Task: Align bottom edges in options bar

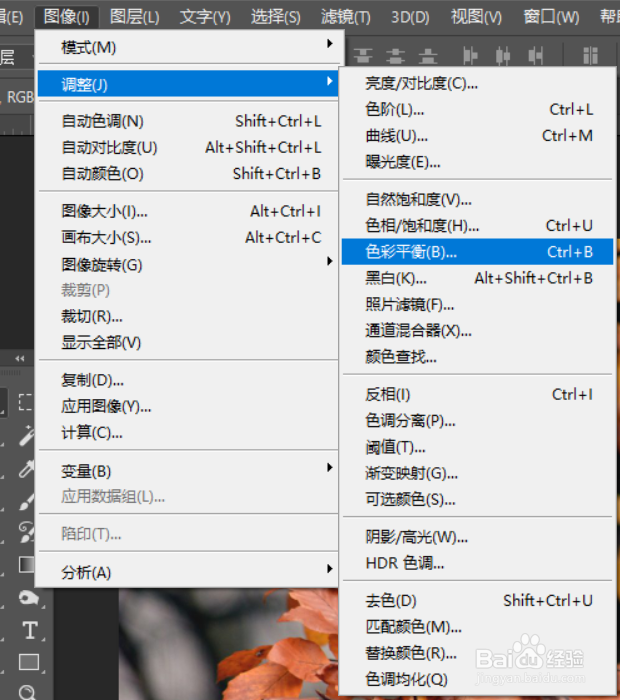Action: pos(428,56)
